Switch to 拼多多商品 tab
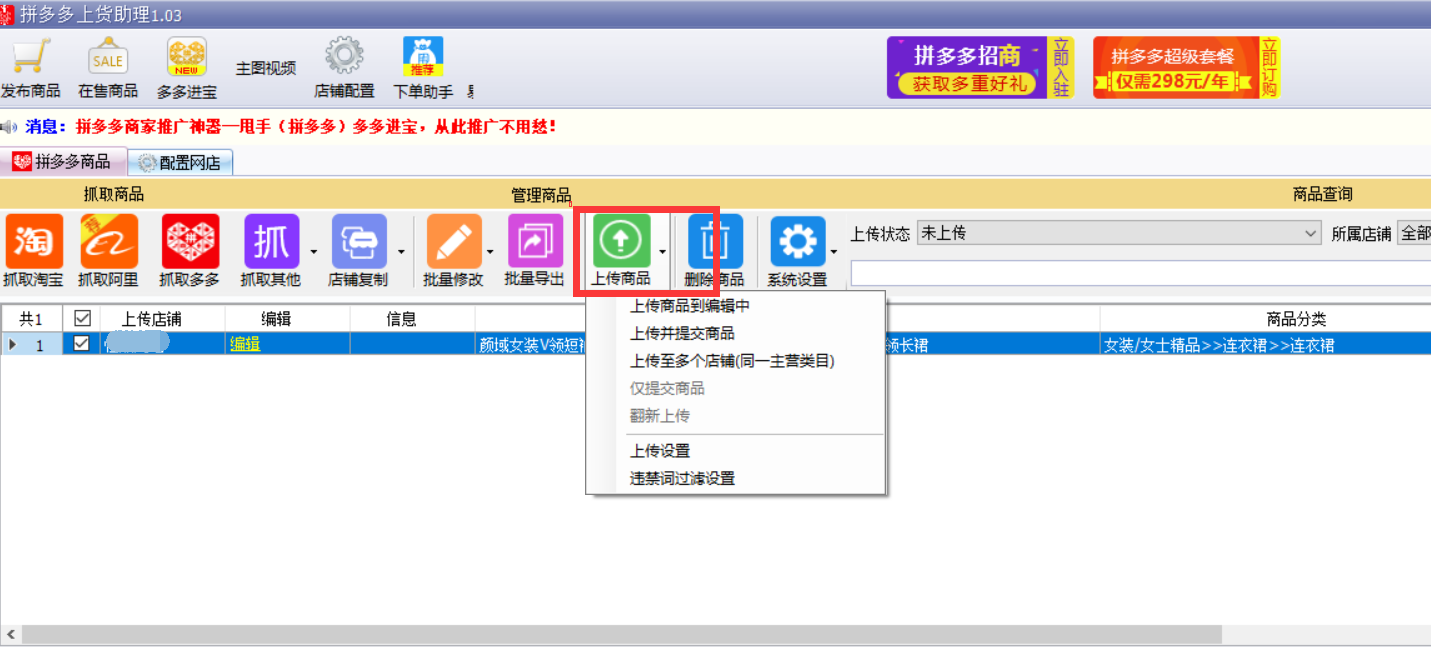 point(63,162)
